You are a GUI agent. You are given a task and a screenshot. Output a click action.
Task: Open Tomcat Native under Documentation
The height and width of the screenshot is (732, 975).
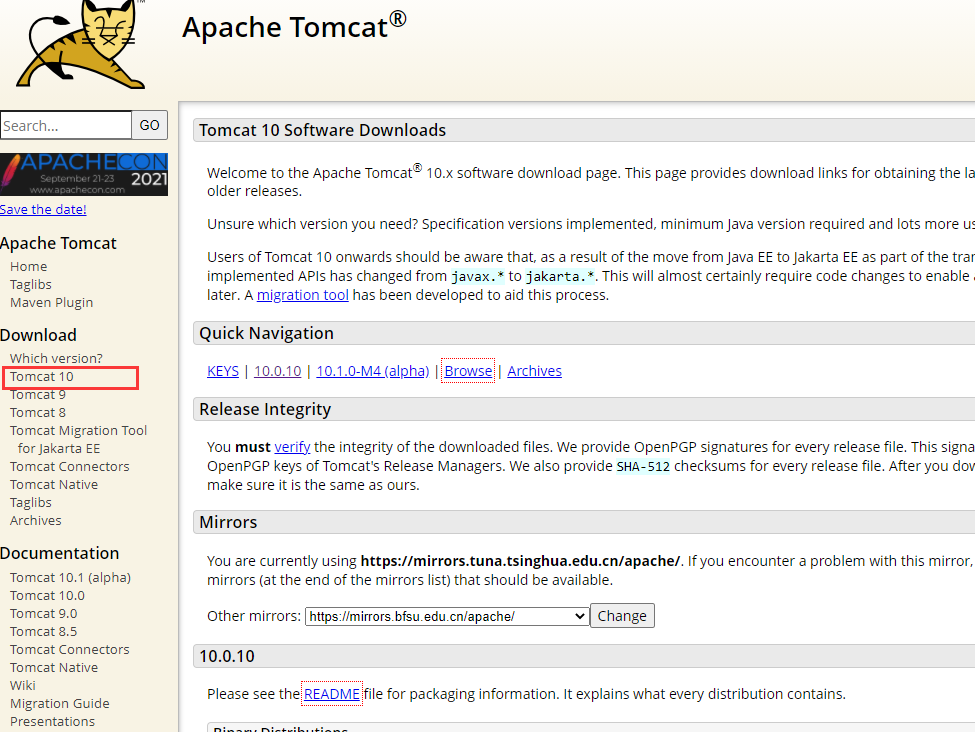point(54,668)
